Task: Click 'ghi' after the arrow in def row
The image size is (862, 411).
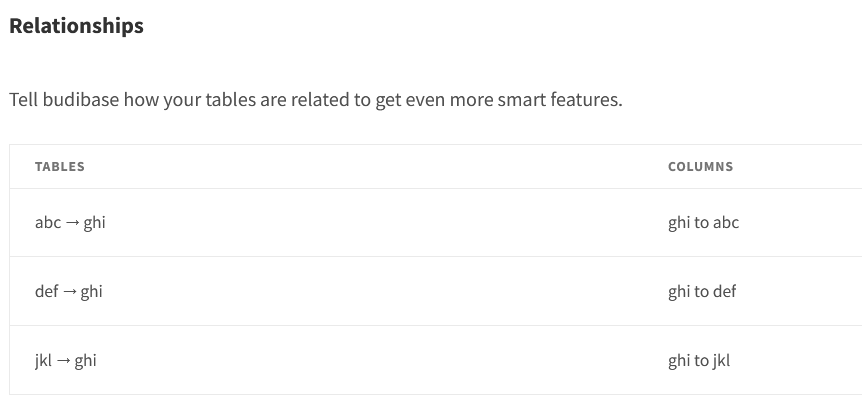Action: point(91,292)
